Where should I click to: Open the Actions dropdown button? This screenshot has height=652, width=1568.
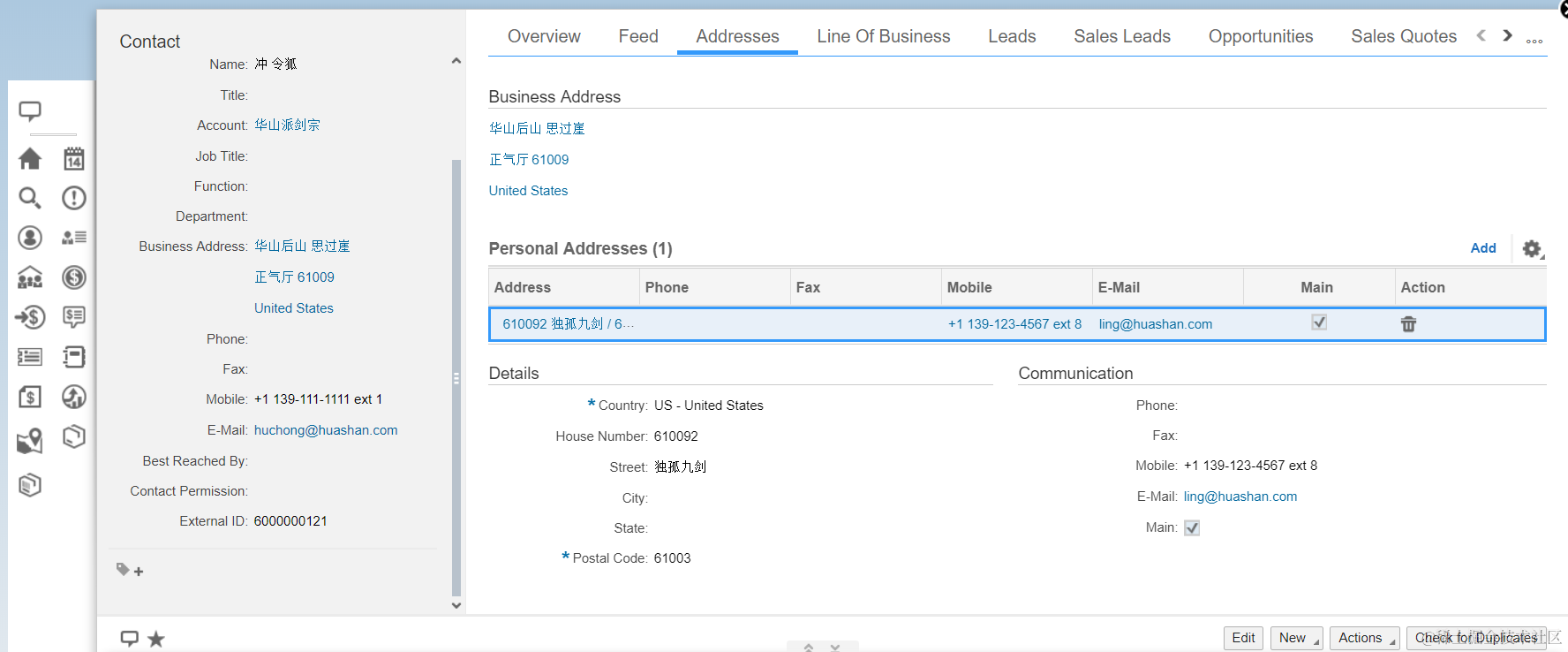(x=1364, y=638)
